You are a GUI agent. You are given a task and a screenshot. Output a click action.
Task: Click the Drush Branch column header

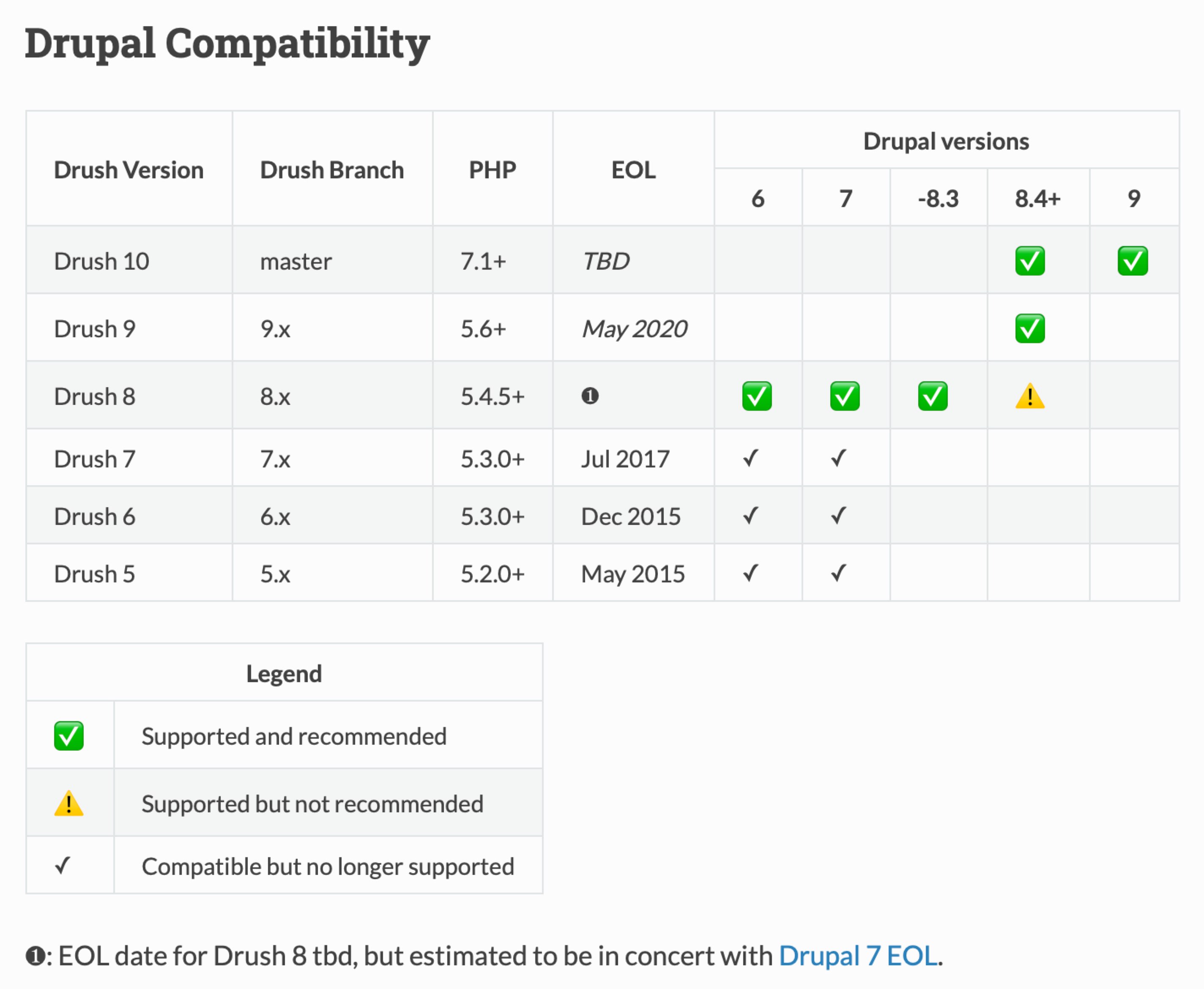point(331,170)
